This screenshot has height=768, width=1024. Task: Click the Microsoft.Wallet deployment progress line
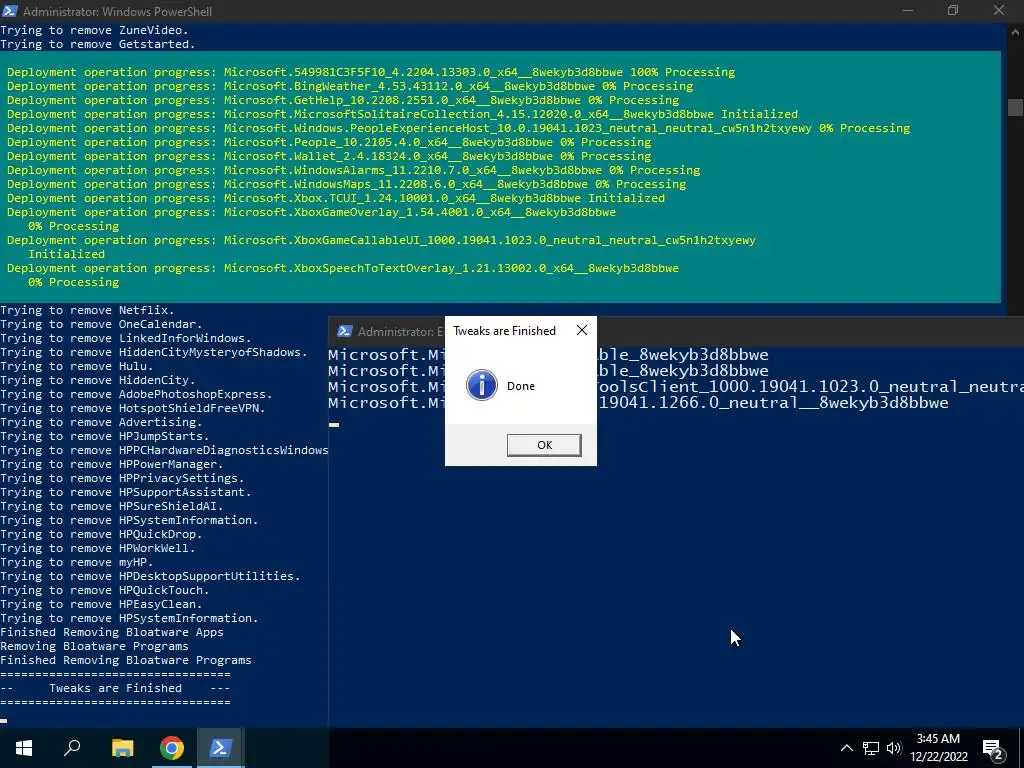pyautogui.click(x=329, y=156)
